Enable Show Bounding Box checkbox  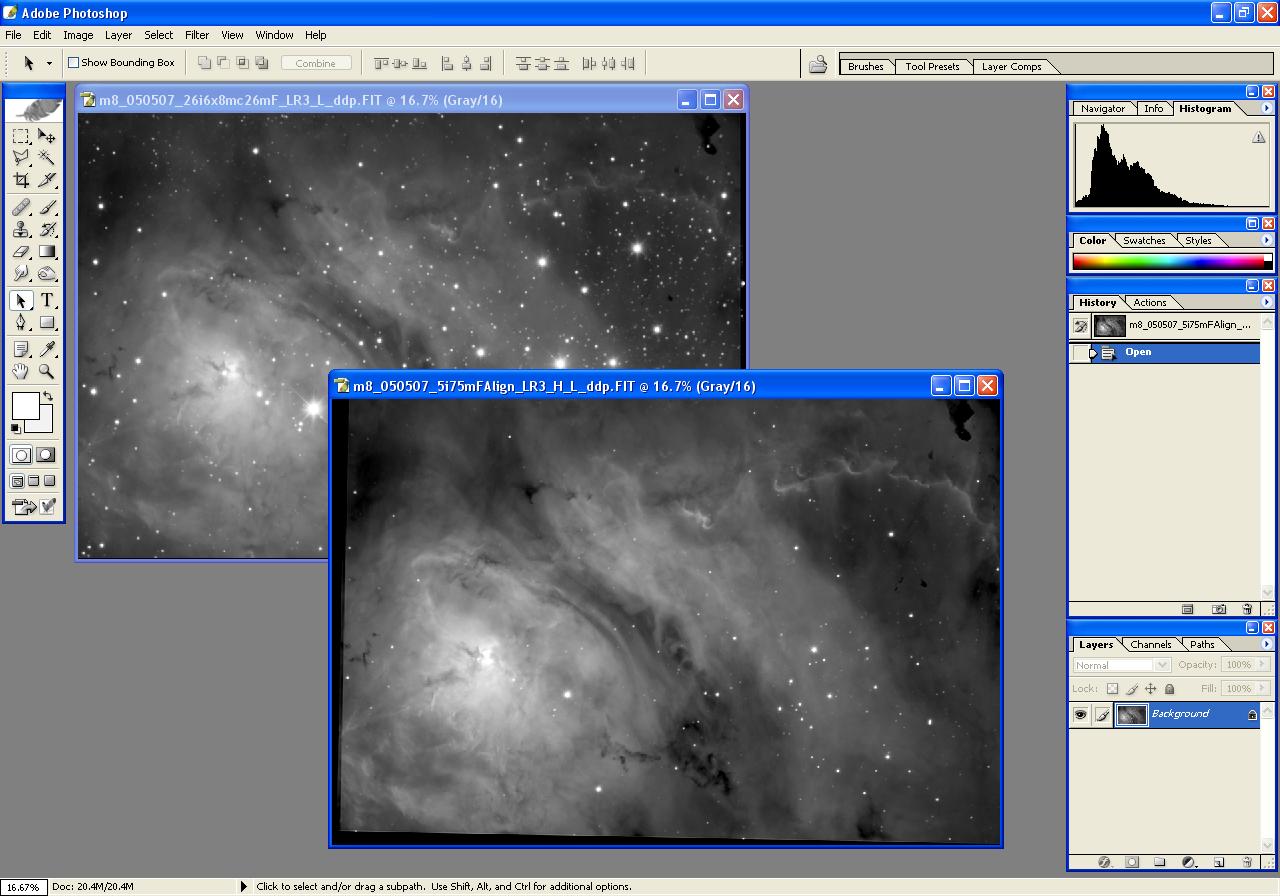73,63
